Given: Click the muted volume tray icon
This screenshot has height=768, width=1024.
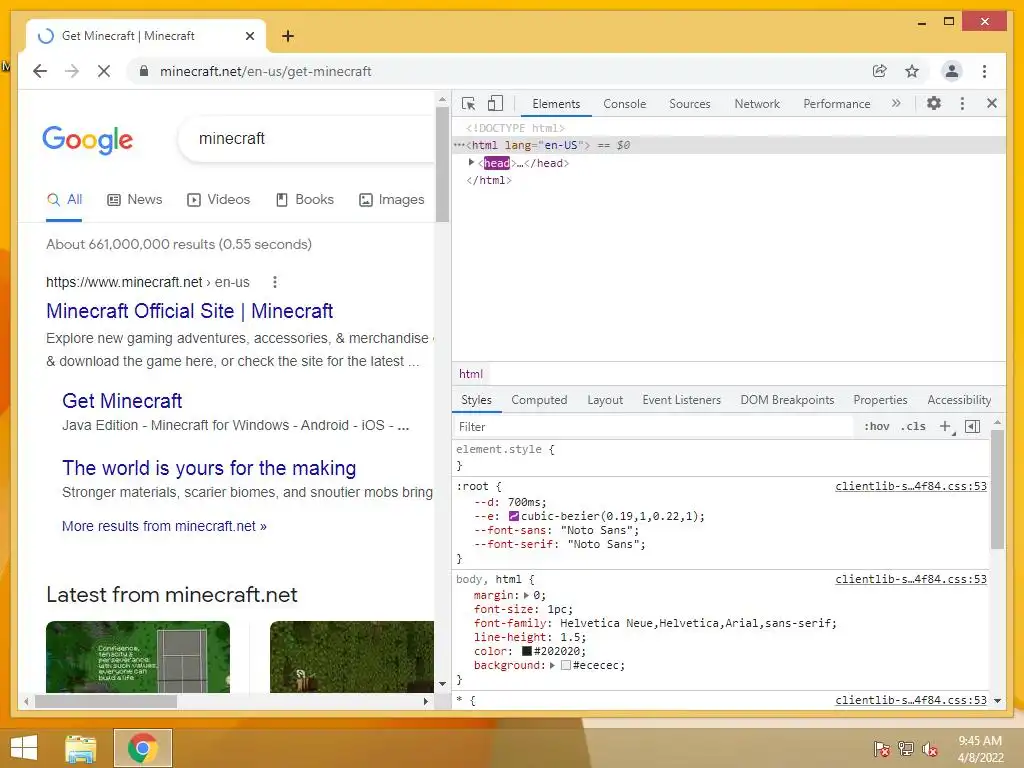Looking at the screenshot, I should pos(930,749).
